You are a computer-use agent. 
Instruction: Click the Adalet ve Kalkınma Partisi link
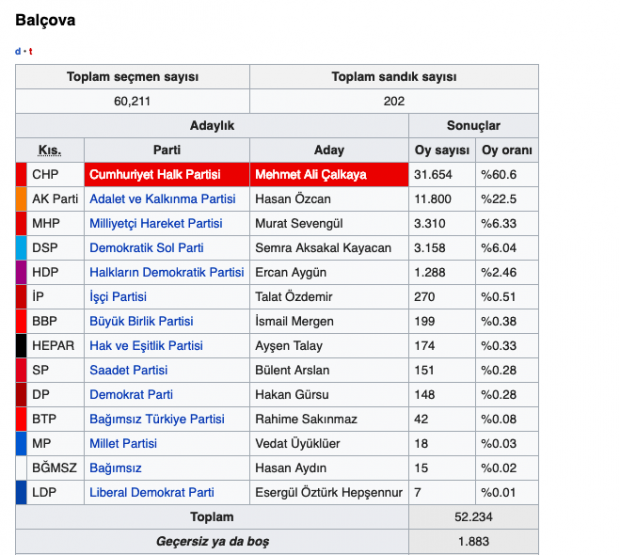[x=162, y=199]
